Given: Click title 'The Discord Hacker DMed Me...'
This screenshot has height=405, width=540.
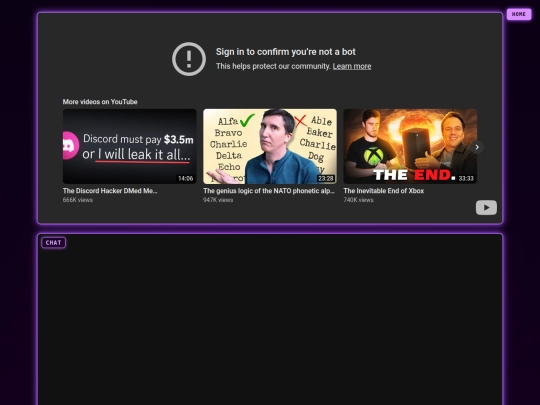Looking at the screenshot, I should [110, 191].
